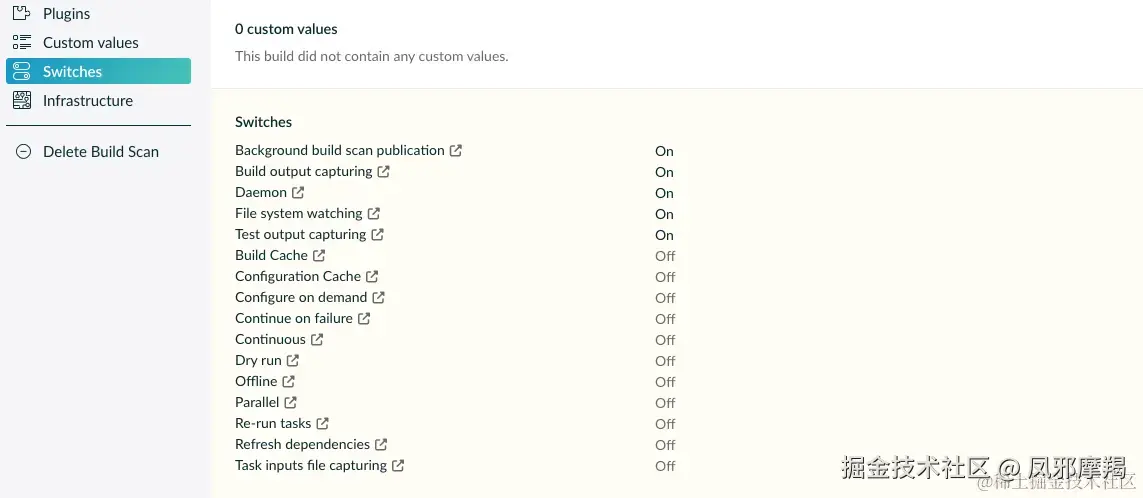The width and height of the screenshot is (1143, 498).
Task: Click the Infrastructure icon in sidebar
Action: pyautogui.click(x=22, y=101)
